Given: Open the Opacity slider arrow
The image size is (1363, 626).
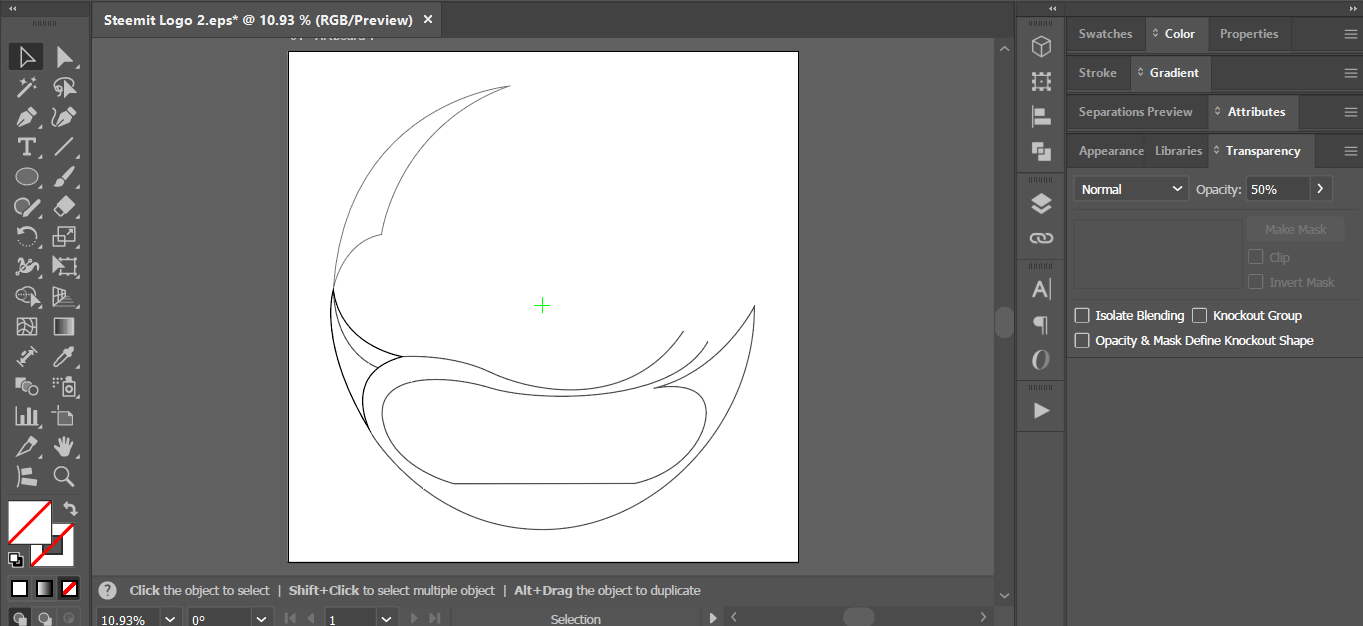Looking at the screenshot, I should click(1322, 189).
